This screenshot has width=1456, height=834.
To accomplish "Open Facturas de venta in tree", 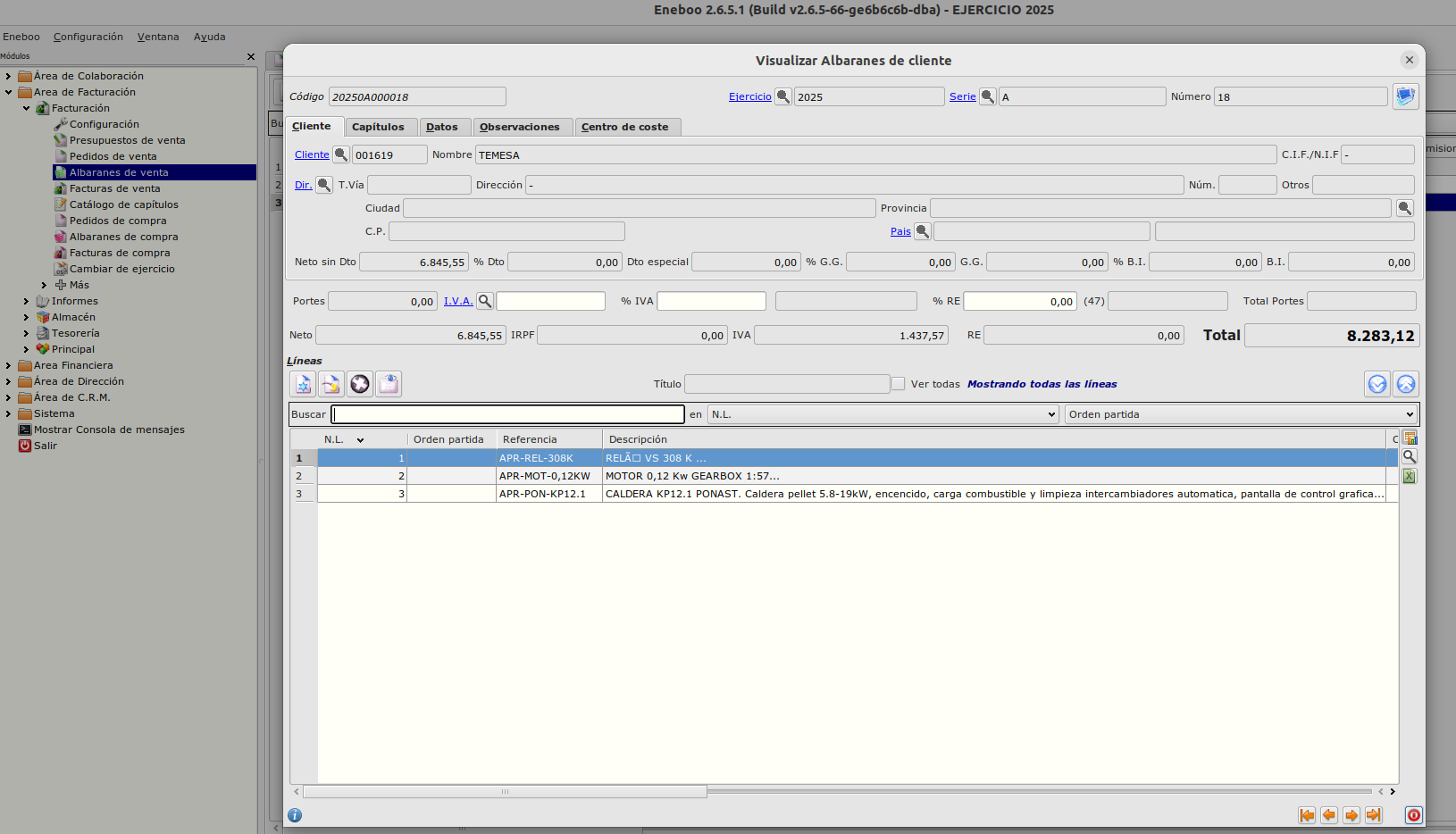I will (x=115, y=188).
